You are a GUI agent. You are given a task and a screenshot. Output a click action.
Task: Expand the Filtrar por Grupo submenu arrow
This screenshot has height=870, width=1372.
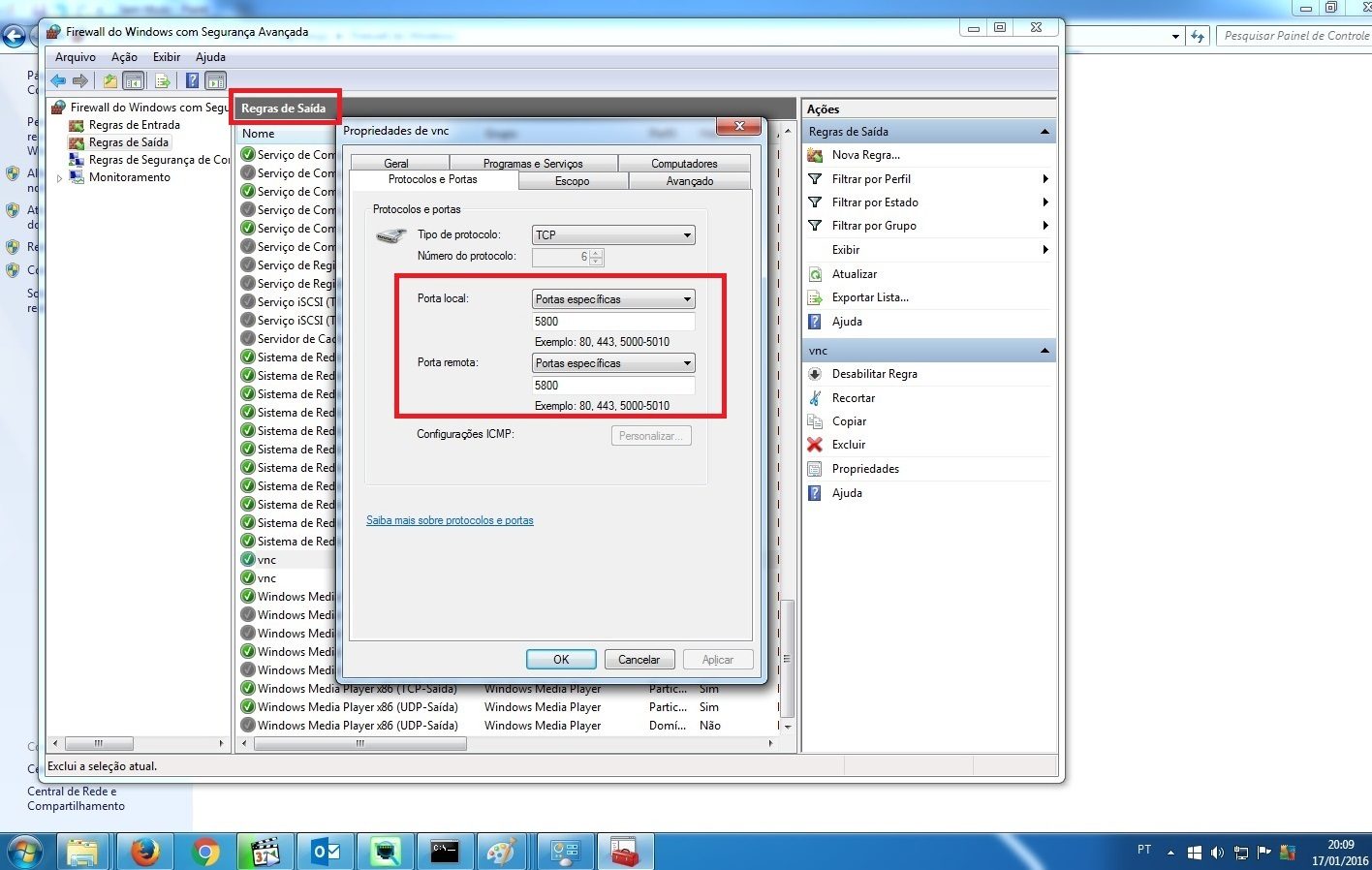point(1045,226)
